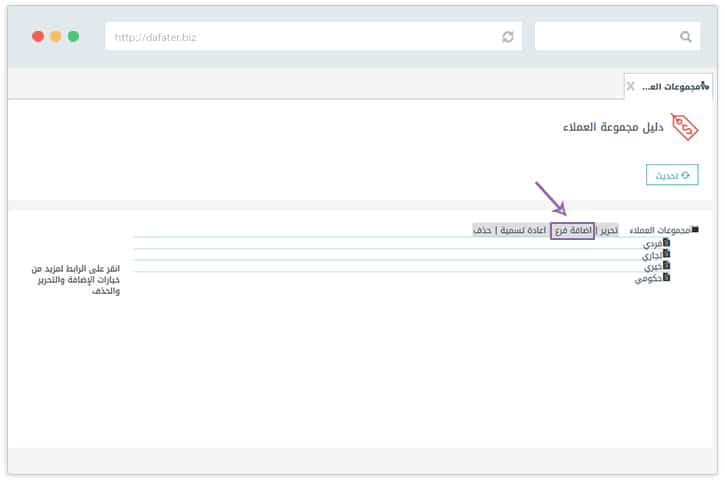This screenshot has width=725, height=485.
Task: Select the حكومي customer group
Action: [x=648, y=279]
